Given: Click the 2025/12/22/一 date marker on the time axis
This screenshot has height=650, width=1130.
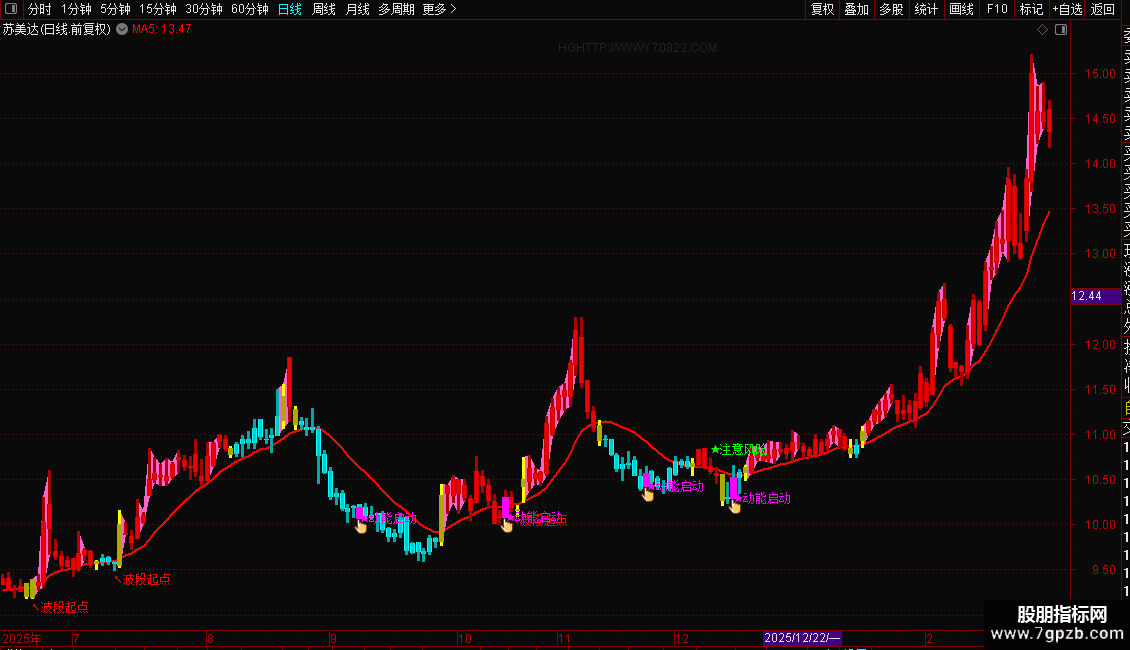Looking at the screenshot, I should click(x=801, y=638).
